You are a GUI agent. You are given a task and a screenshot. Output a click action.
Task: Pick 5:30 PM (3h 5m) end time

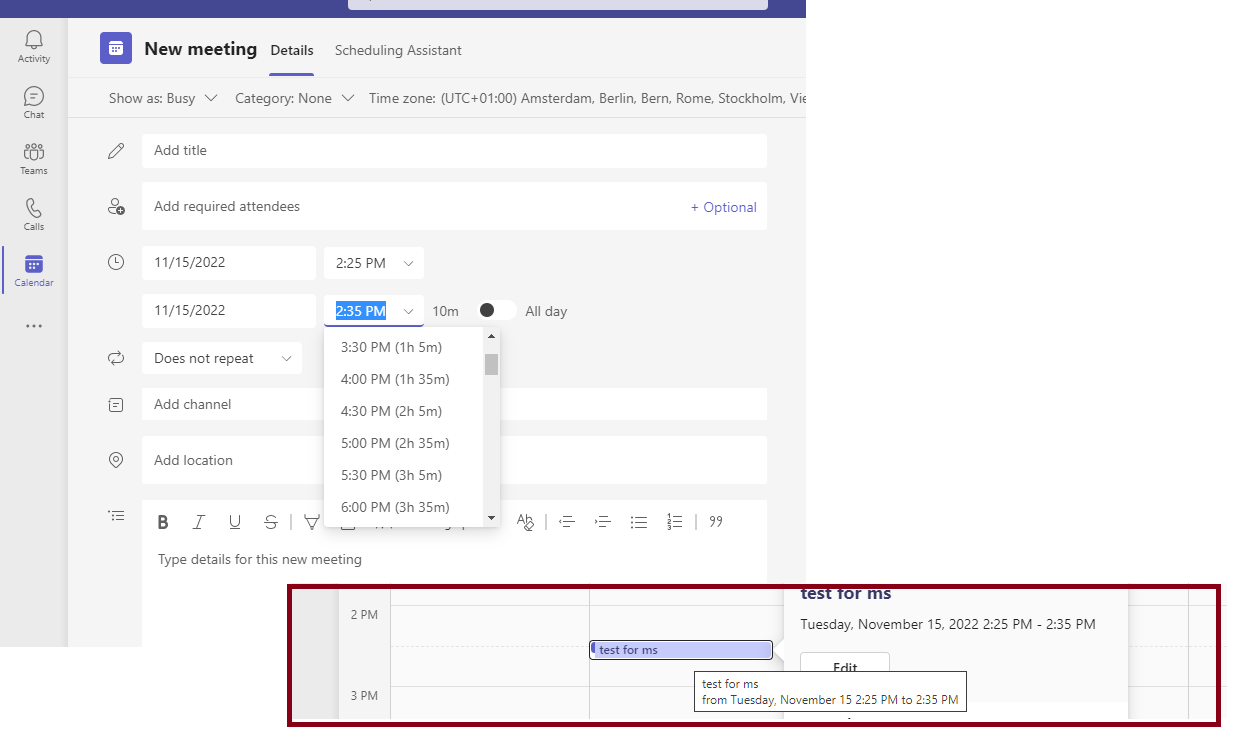click(x=404, y=475)
